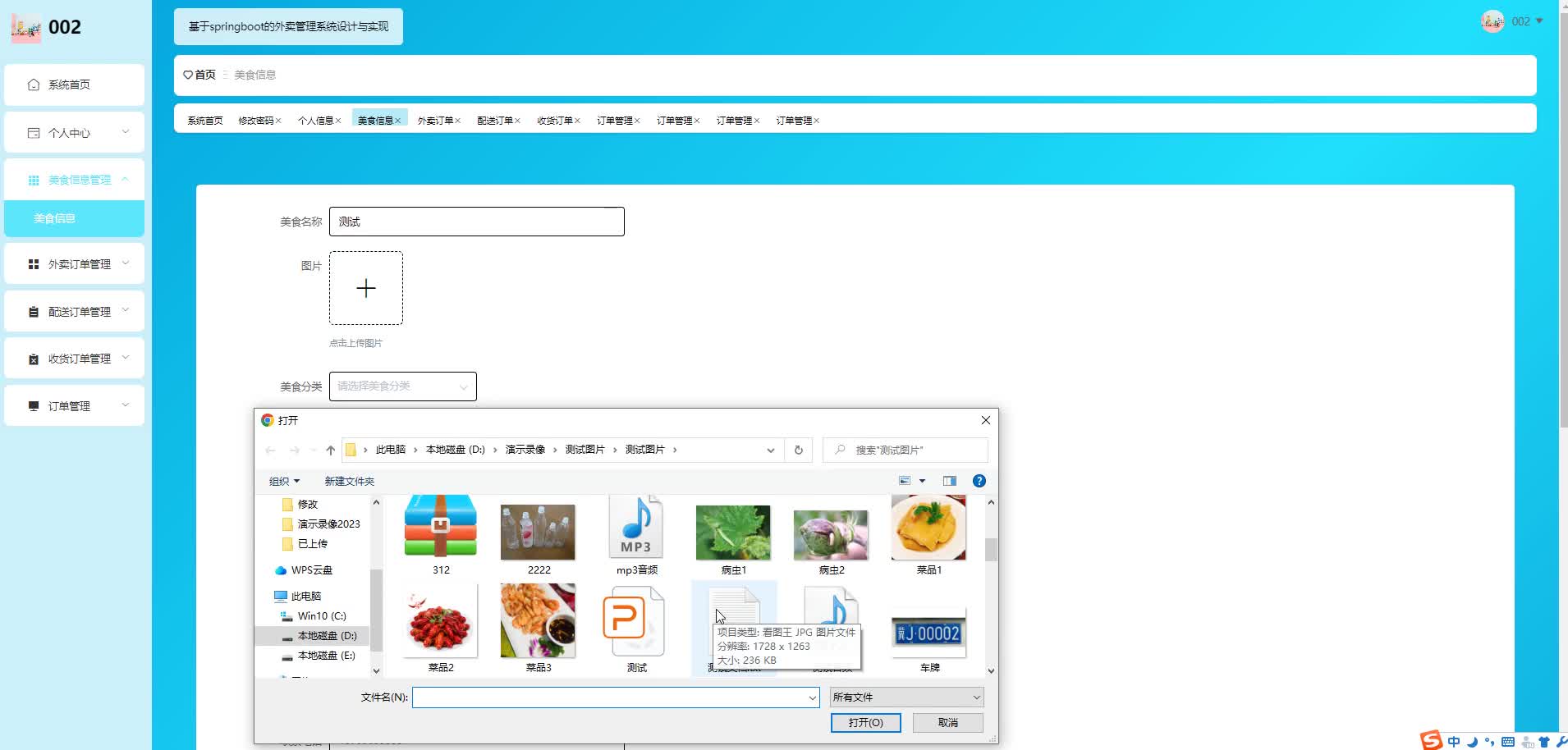This screenshot has width=1568, height=750.
Task: Select the mp3音频 file
Action: [636, 535]
